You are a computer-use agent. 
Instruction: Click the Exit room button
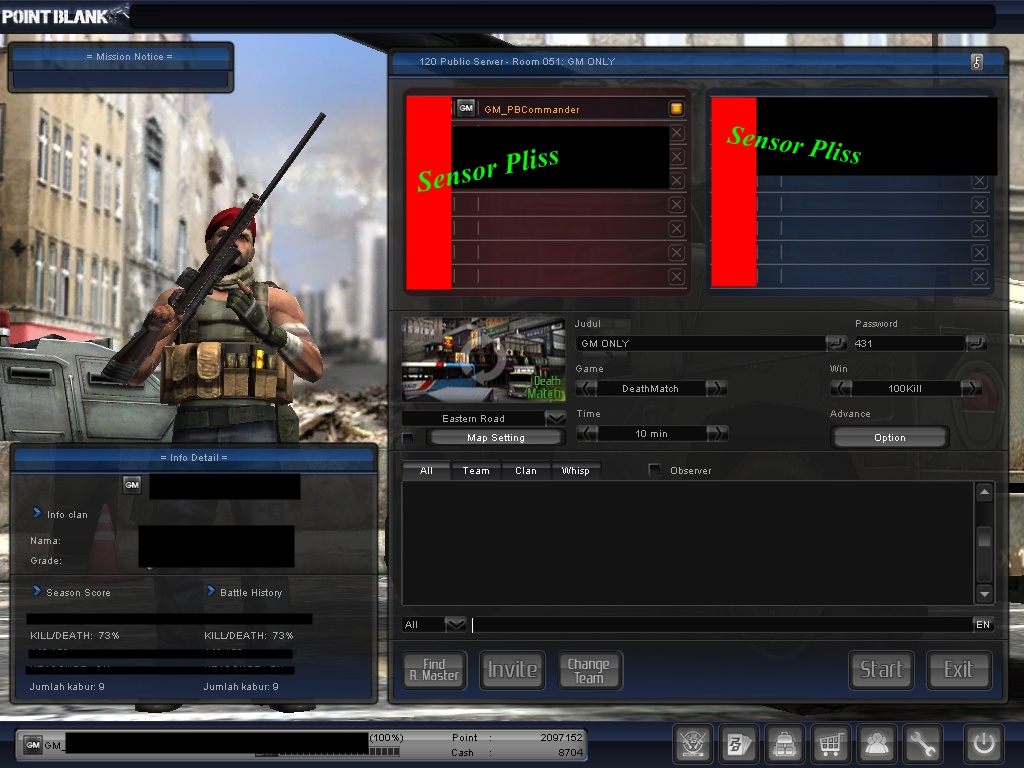959,670
